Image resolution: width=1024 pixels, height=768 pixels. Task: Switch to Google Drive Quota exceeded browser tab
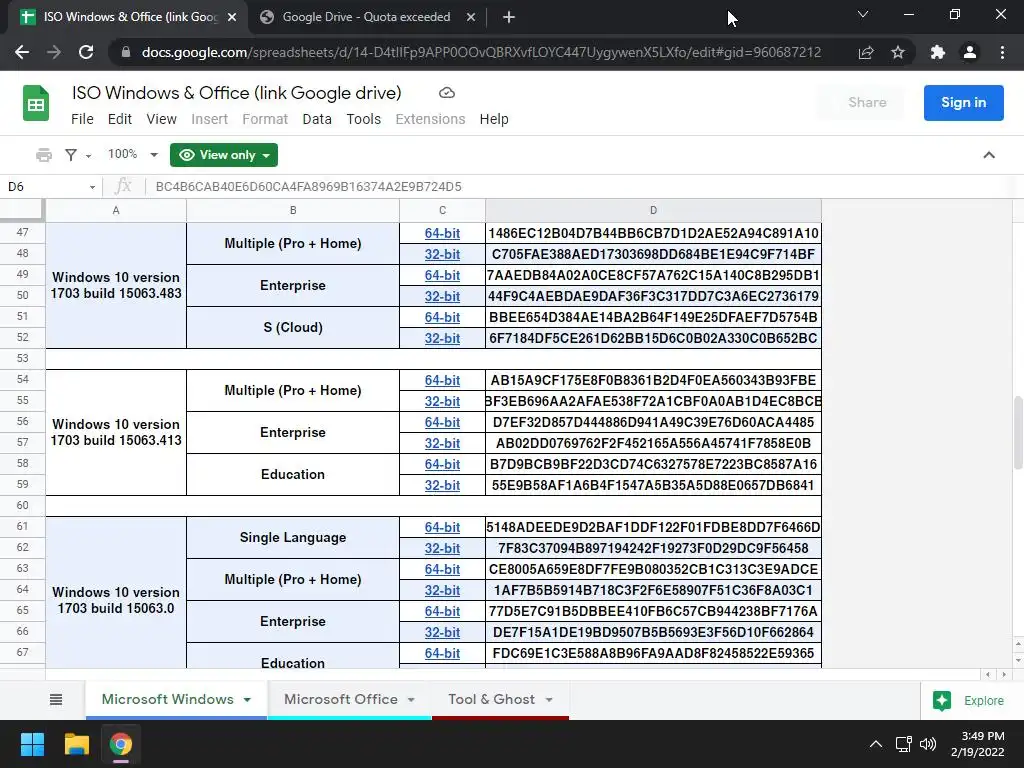point(366,17)
